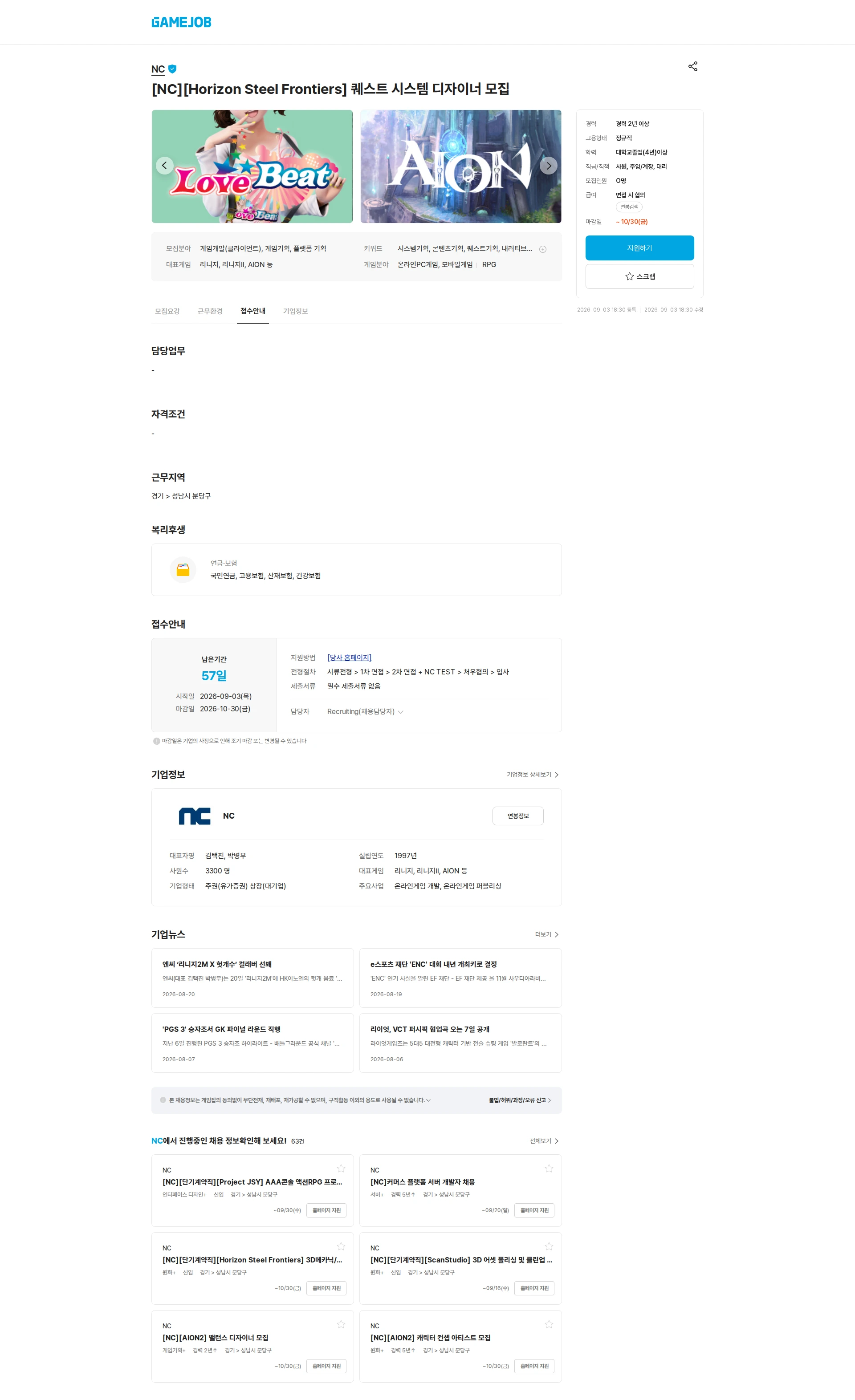Click the '경력 2년 이상' experience value
This screenshot has width=855, height=1400.
coord(632,124)
